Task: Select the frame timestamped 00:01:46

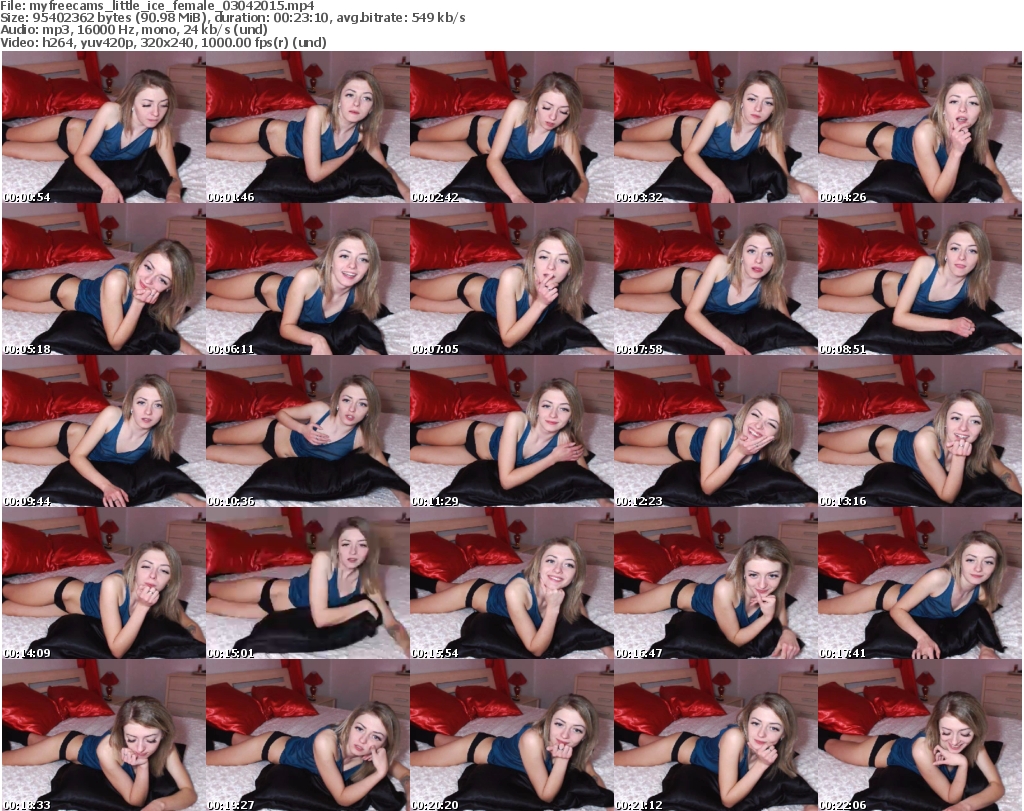Action: pyautogui.click(x=308, y=127)
